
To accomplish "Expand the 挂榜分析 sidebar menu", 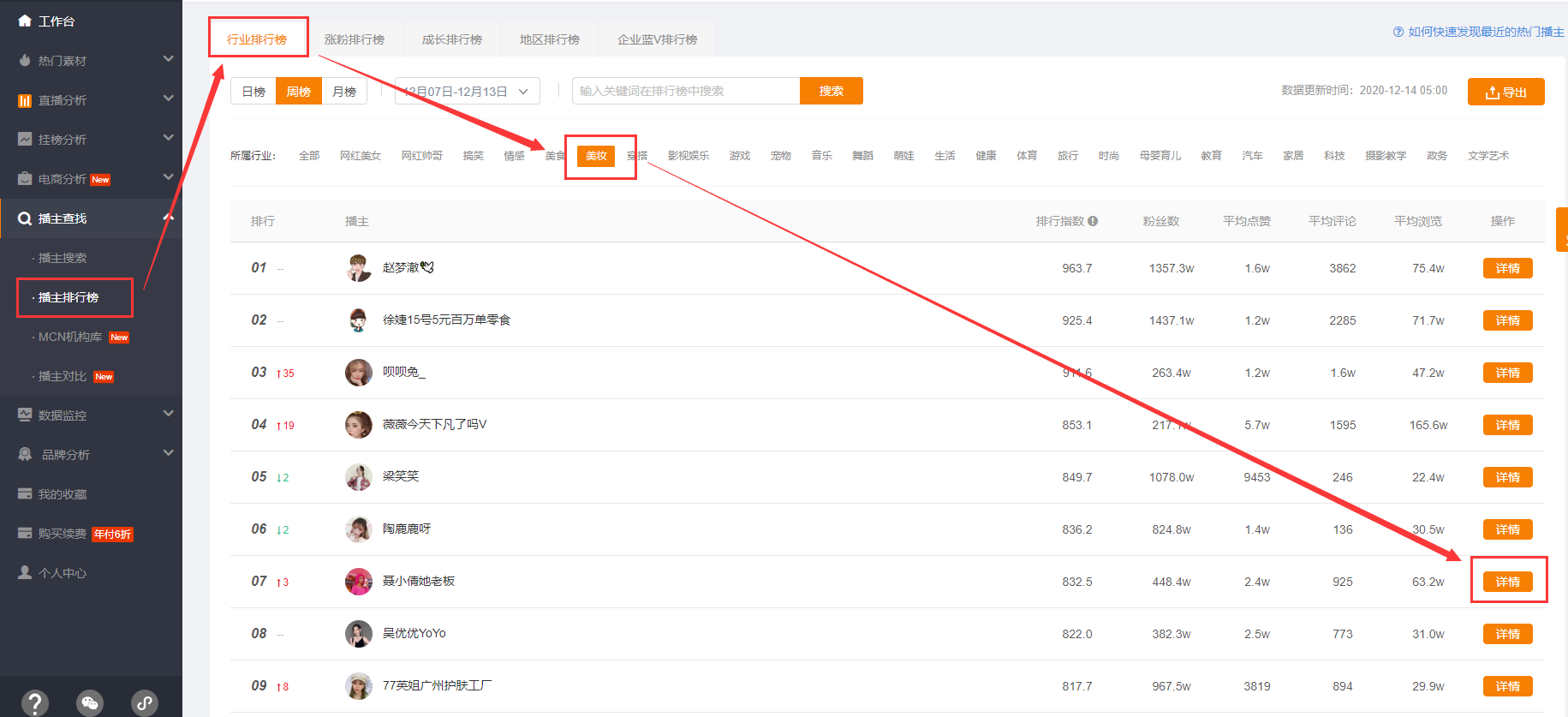I will click(x=168, y=138).
